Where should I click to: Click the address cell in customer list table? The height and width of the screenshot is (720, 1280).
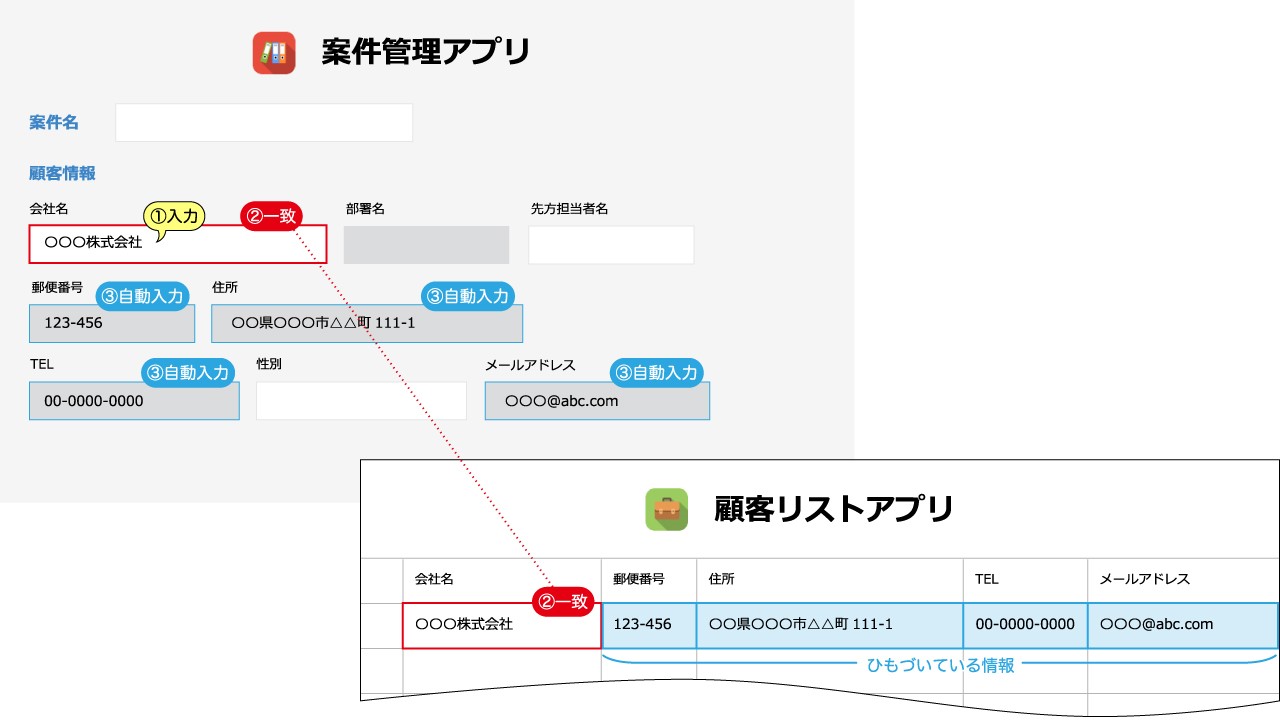click(x=830, y=625)
